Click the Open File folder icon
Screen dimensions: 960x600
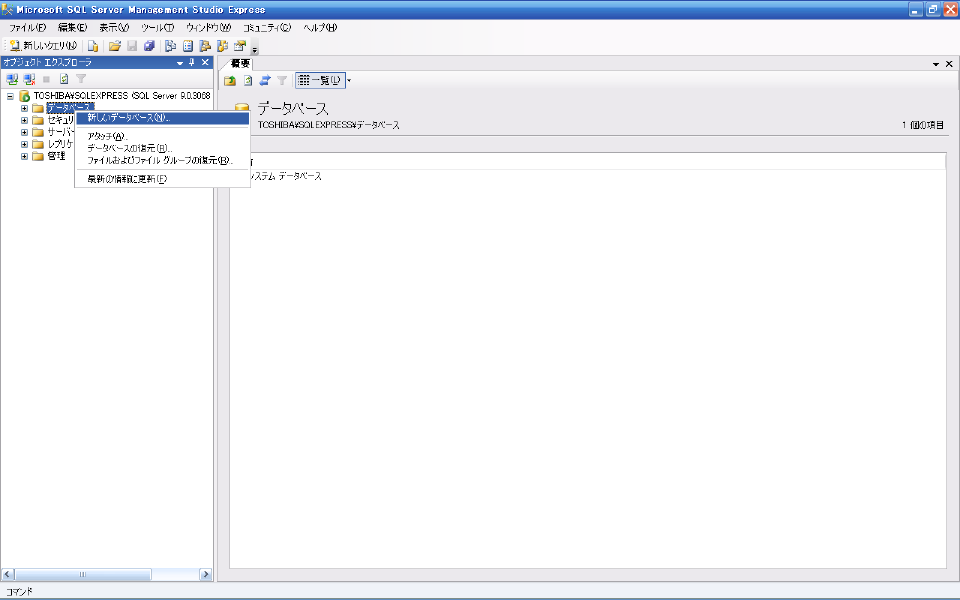click(114, 46)
